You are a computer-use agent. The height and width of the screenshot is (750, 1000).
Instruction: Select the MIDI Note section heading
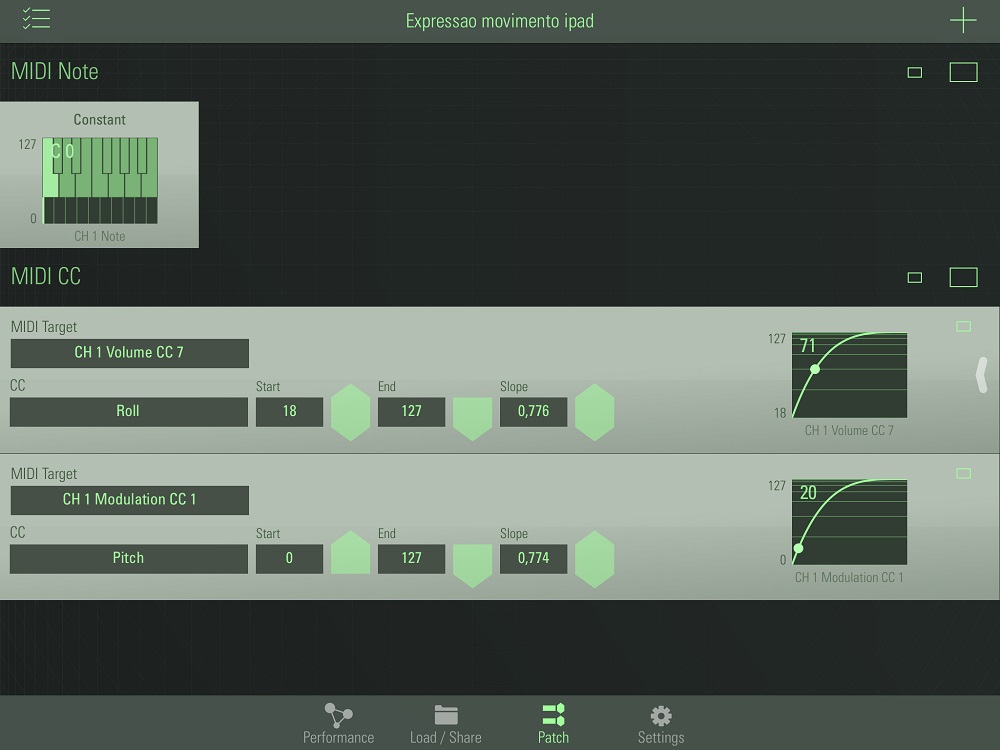[x=55, y=71]
